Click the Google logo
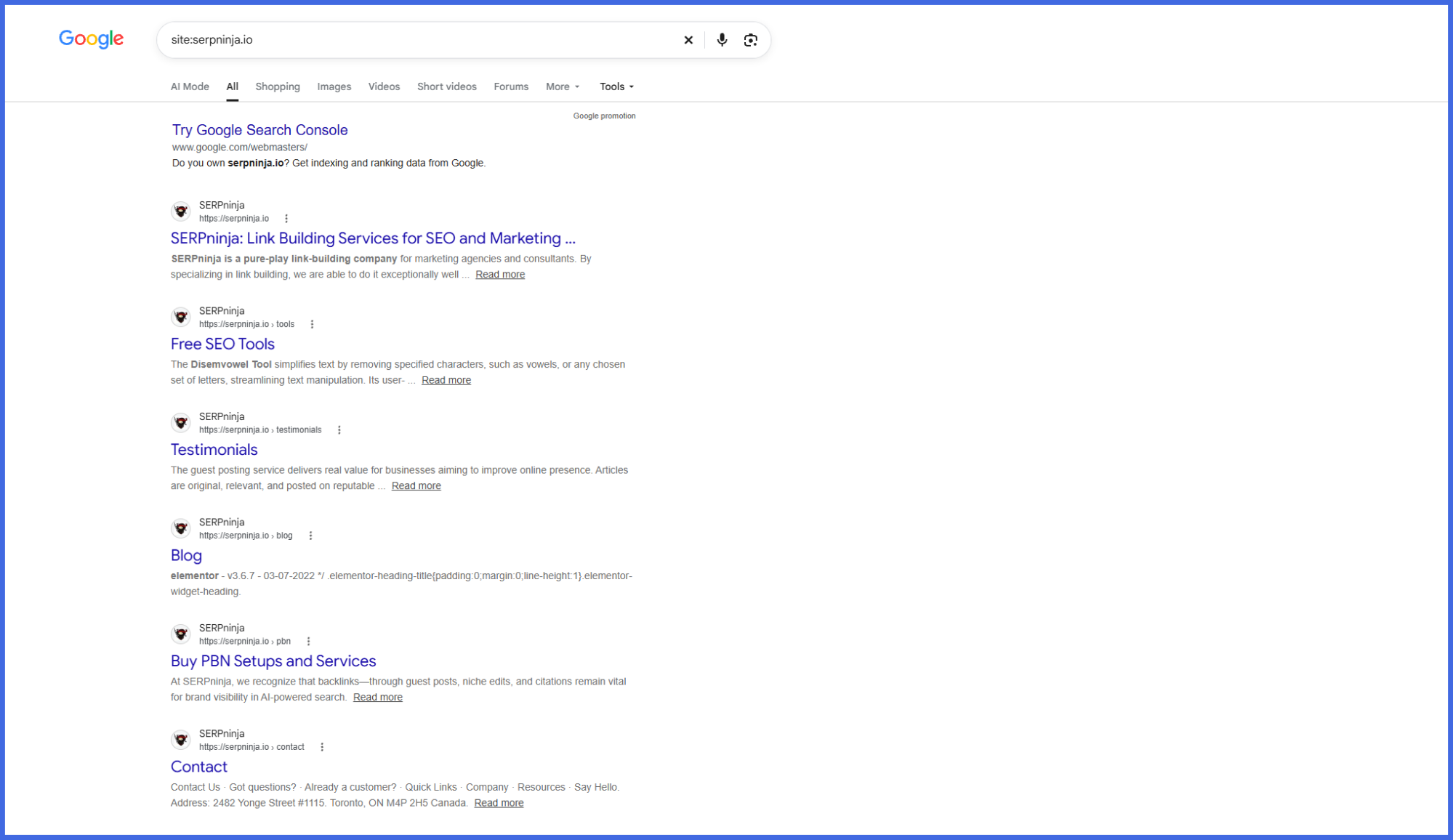 click(x=91, y=39)
